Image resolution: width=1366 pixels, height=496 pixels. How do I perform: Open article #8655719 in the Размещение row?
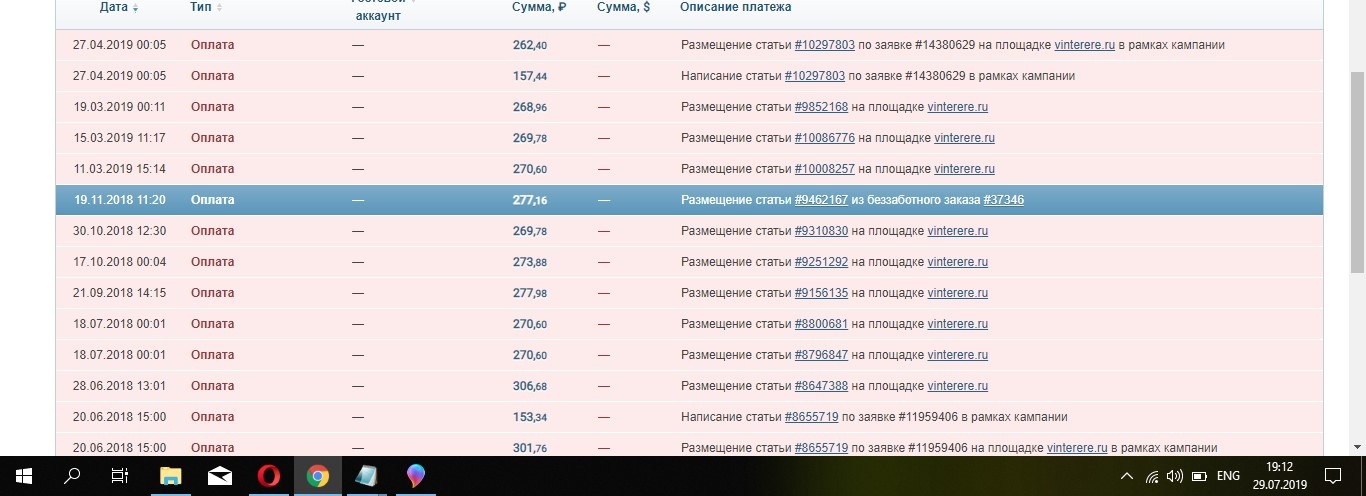click(x=821, y=448)
